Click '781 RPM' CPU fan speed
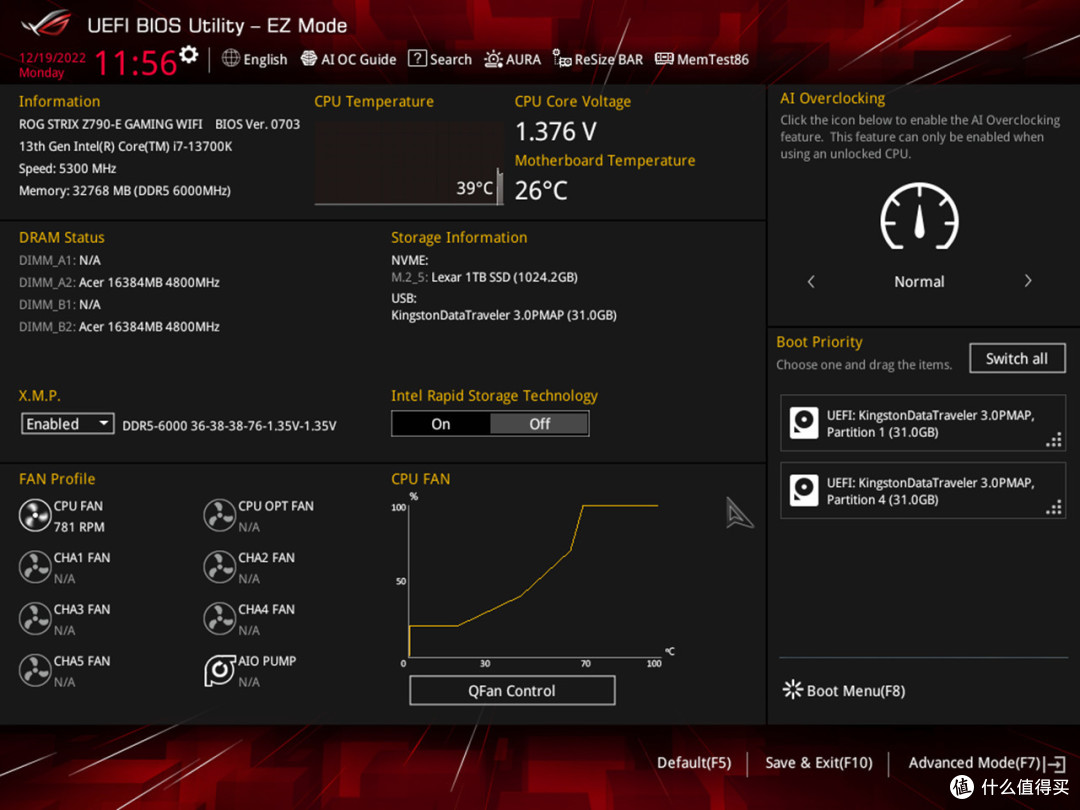 (79, 527)
